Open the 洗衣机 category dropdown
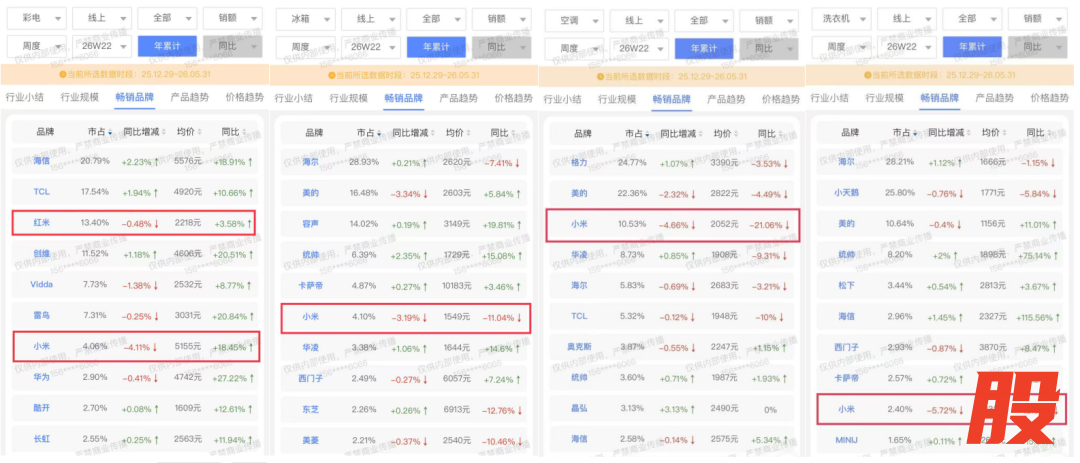The height and width of the screenshot is (463, 1080). [842, 19]
